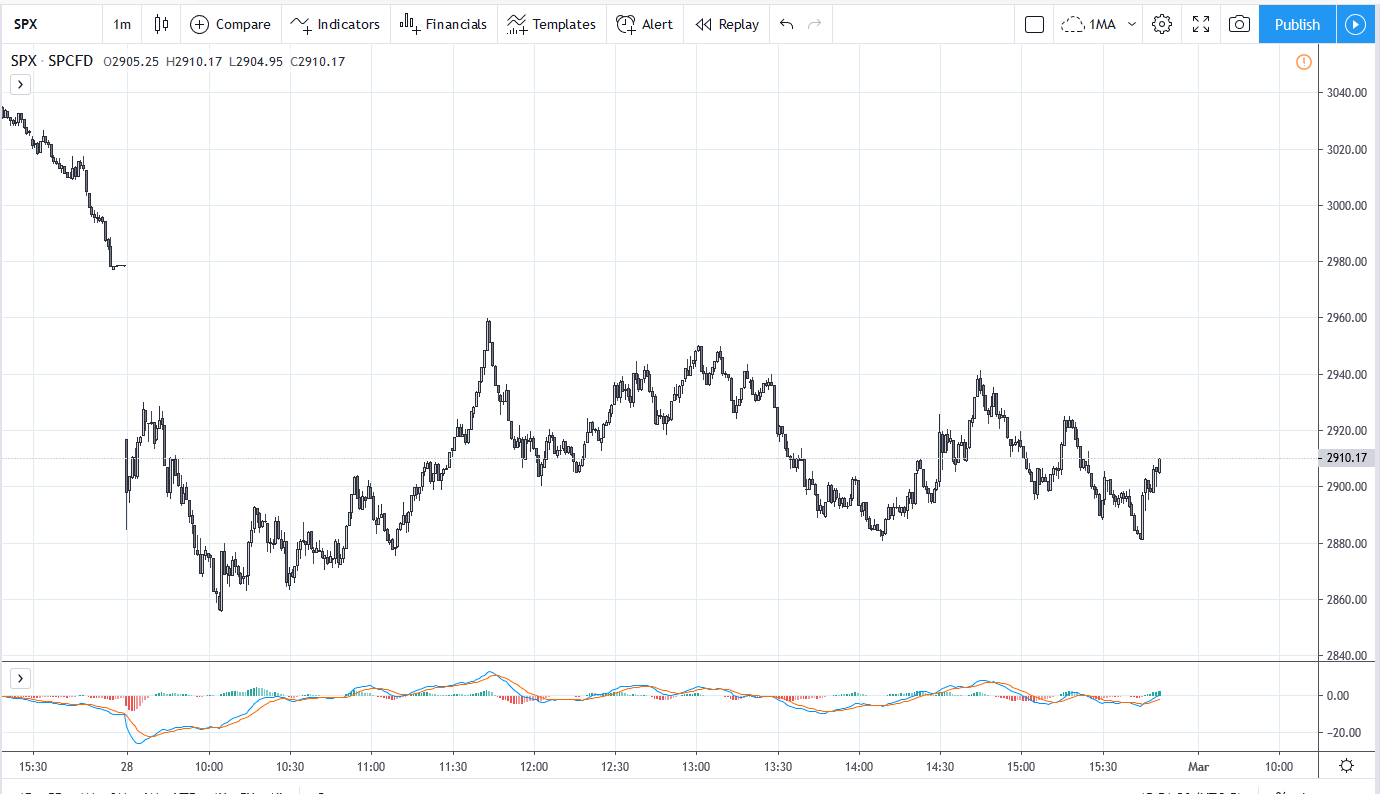Create a new Alert

pos(644,24)
